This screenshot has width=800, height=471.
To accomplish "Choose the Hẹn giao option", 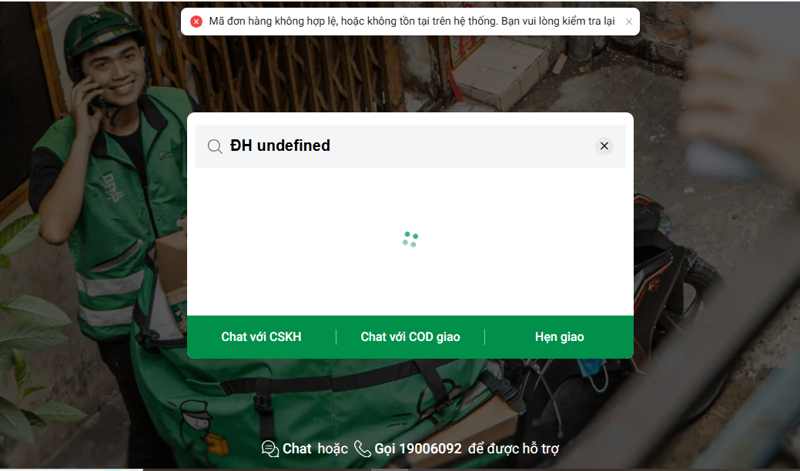I will 559,337.
